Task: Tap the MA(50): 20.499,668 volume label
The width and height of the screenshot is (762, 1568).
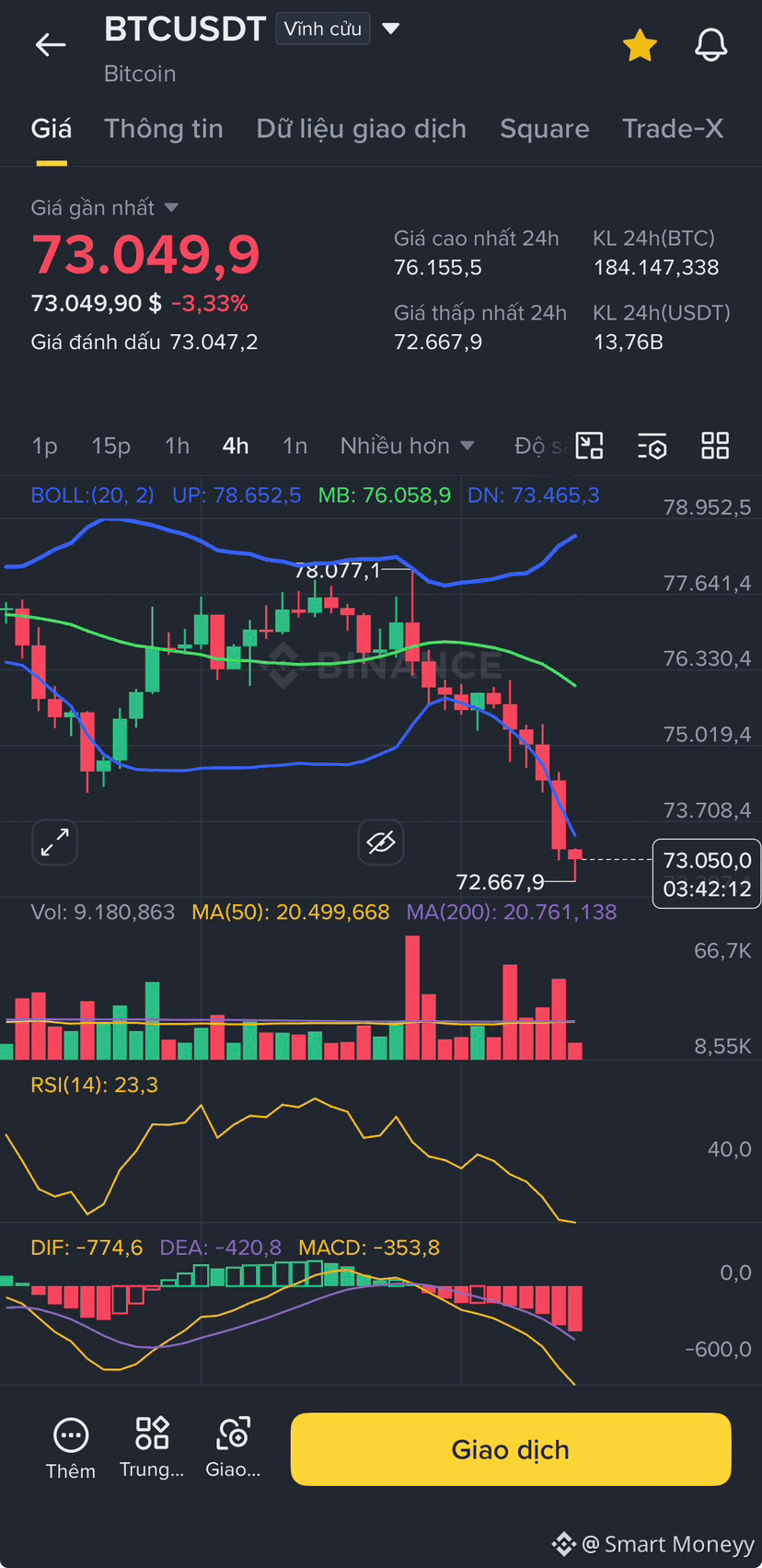Action: 291,912
